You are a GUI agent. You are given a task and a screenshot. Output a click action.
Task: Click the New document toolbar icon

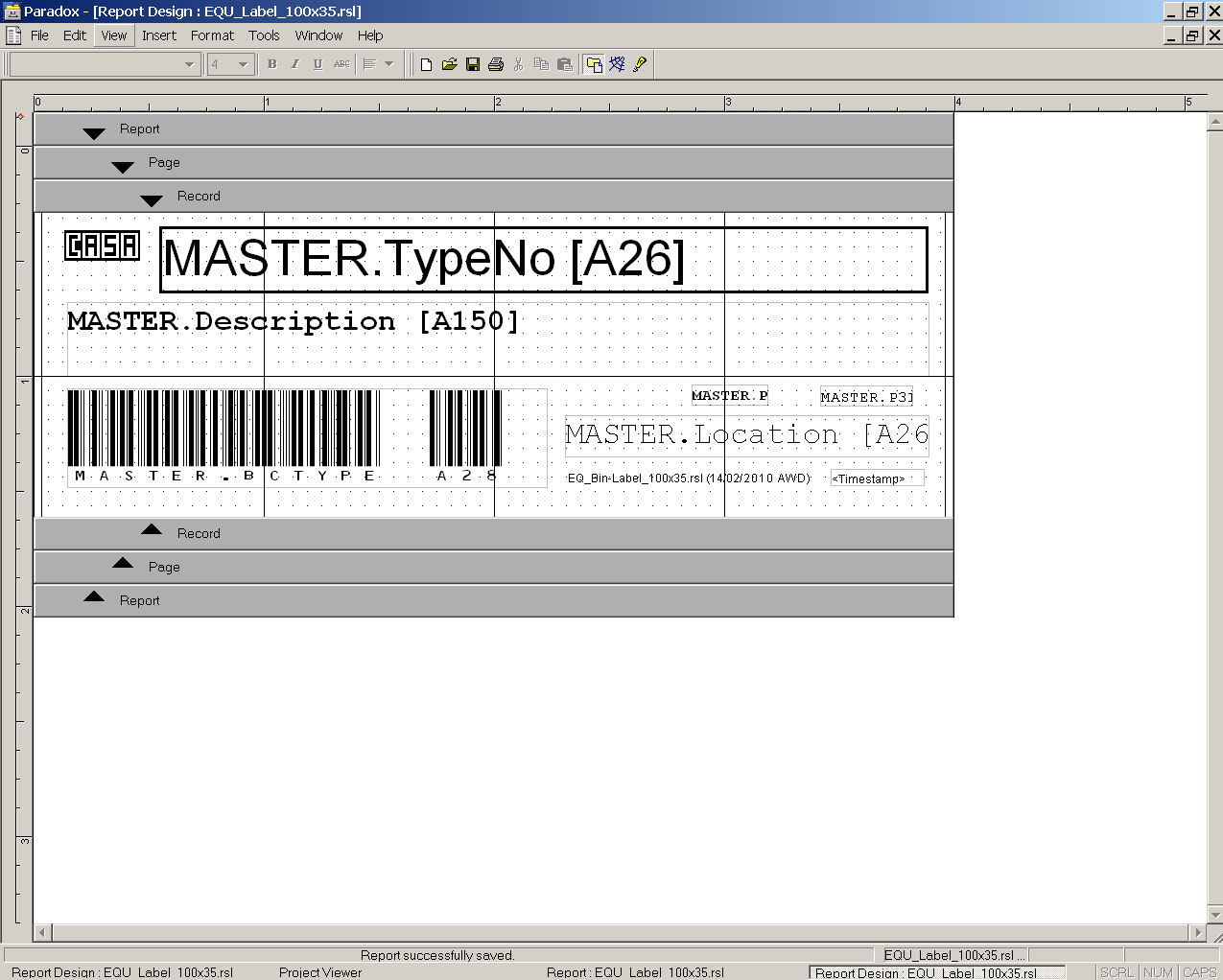click(426, 64)
